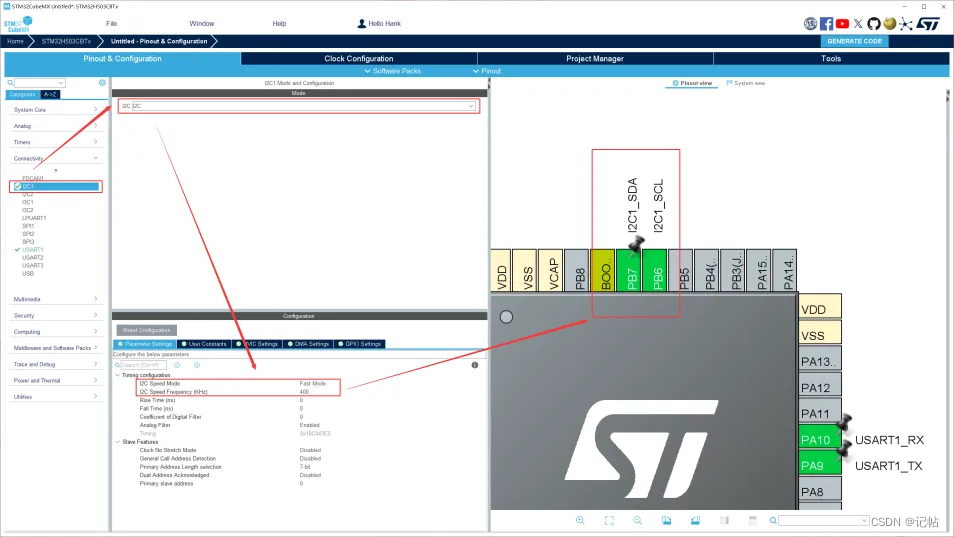Click the Fast Mode speed value
The height and width of the screenshot is (537, 954).
coord(313,384)
